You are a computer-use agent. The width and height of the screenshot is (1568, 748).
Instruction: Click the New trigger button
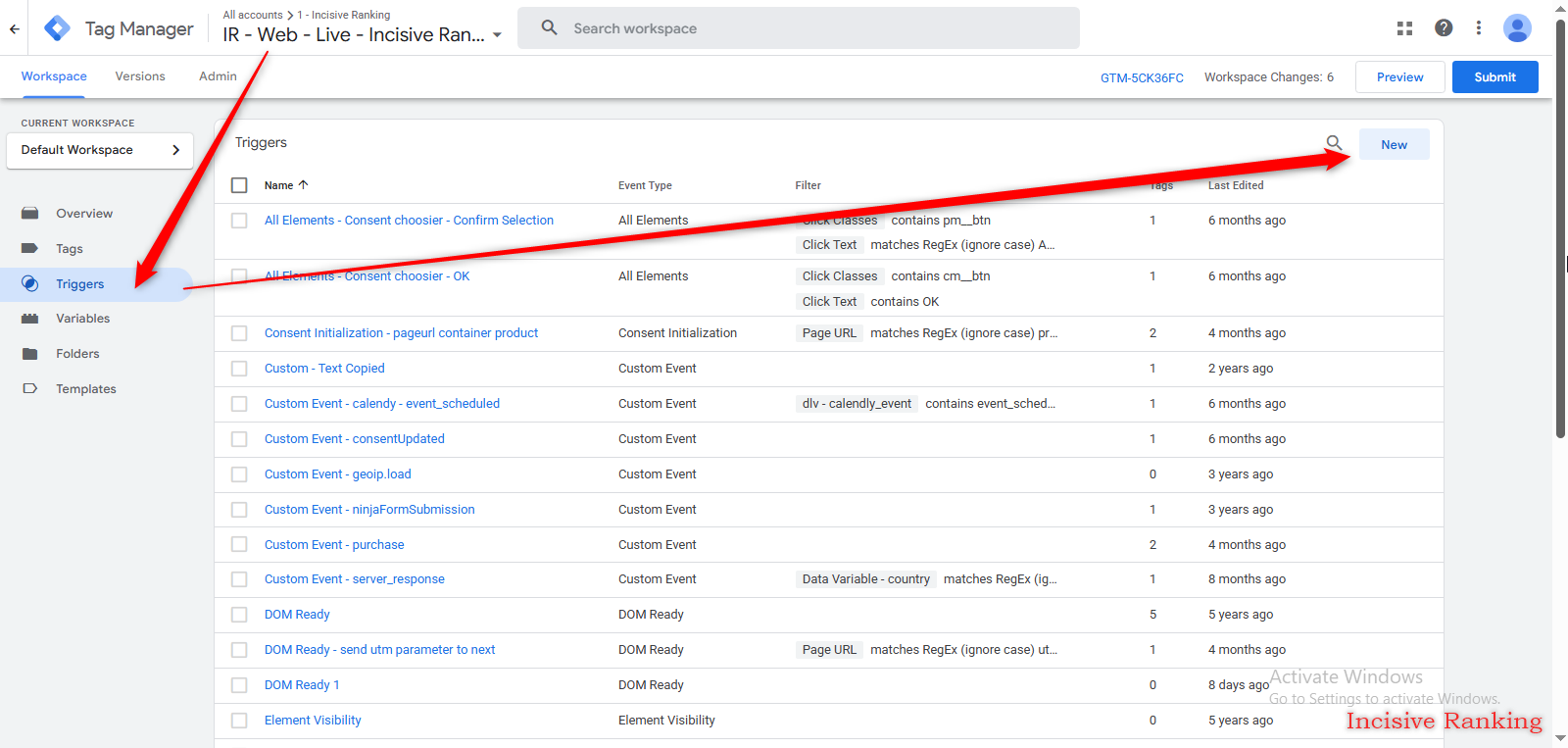coord(1394,144)
